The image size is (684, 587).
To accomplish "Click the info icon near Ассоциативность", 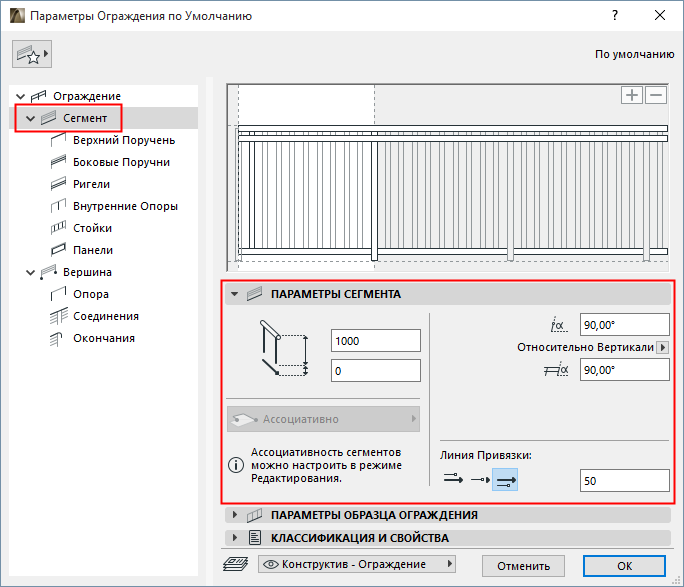I will tap(236, 465).
